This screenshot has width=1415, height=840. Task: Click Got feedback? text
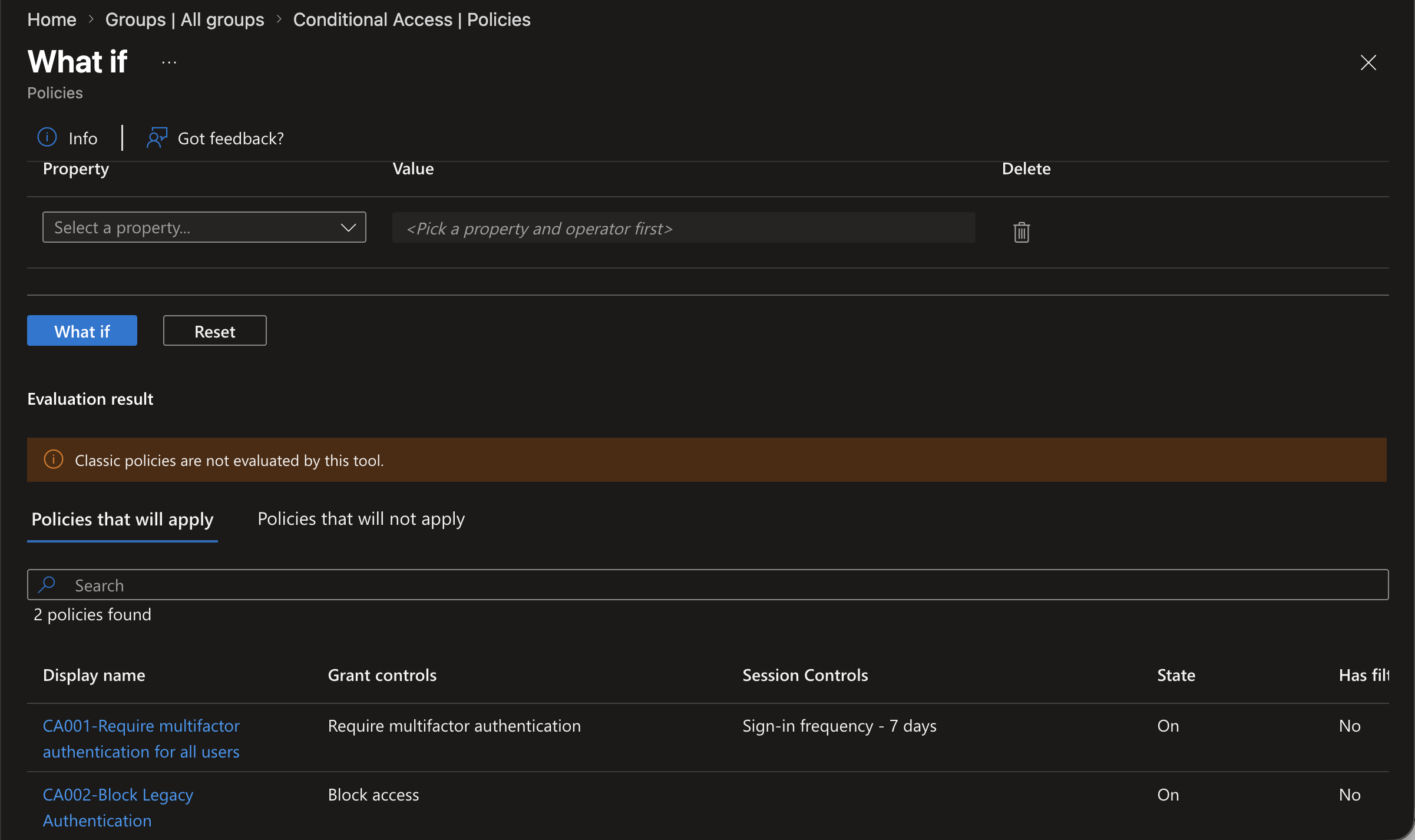click(231, 138)
